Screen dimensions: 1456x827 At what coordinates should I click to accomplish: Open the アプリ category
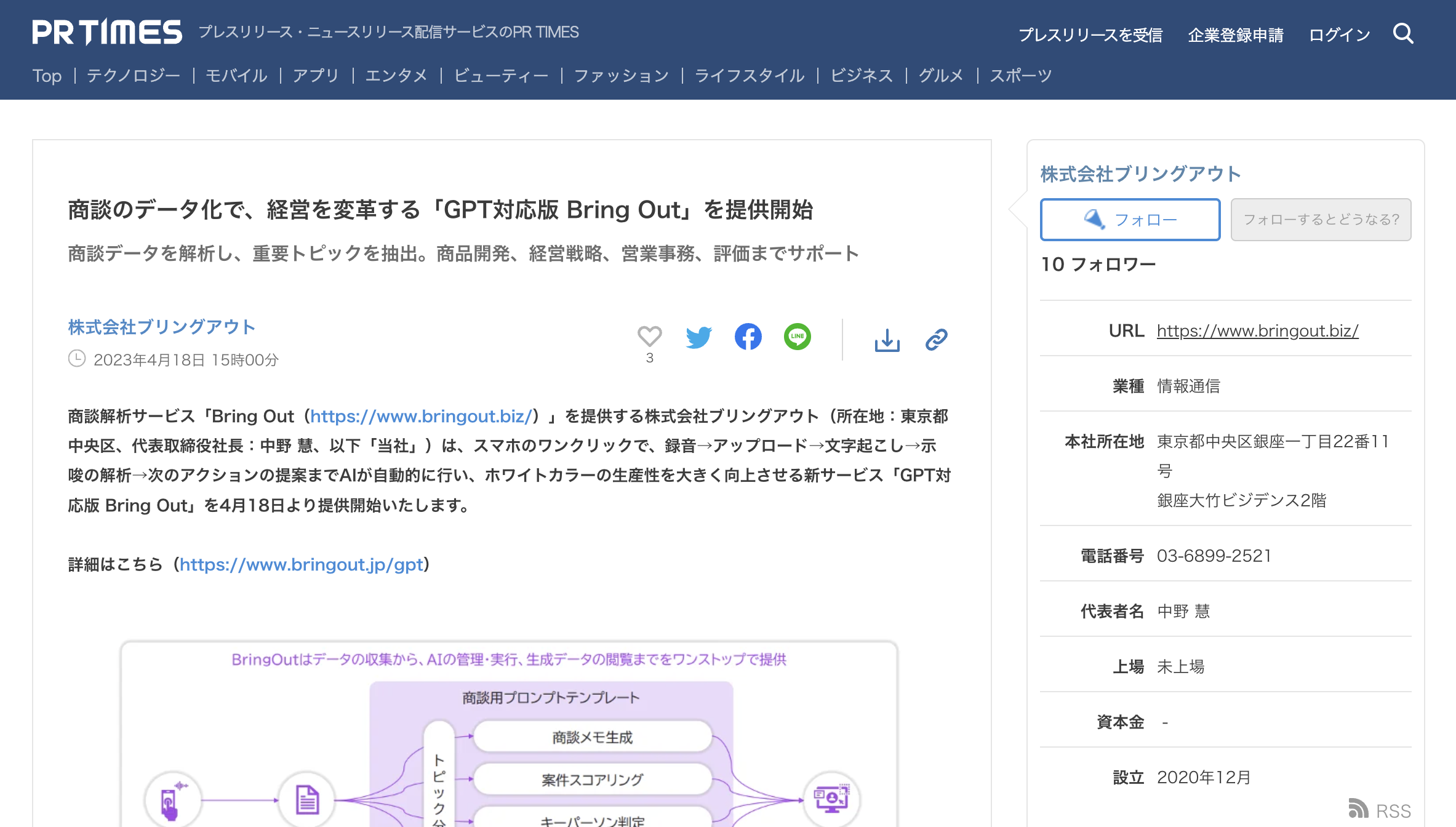[316, 76]
